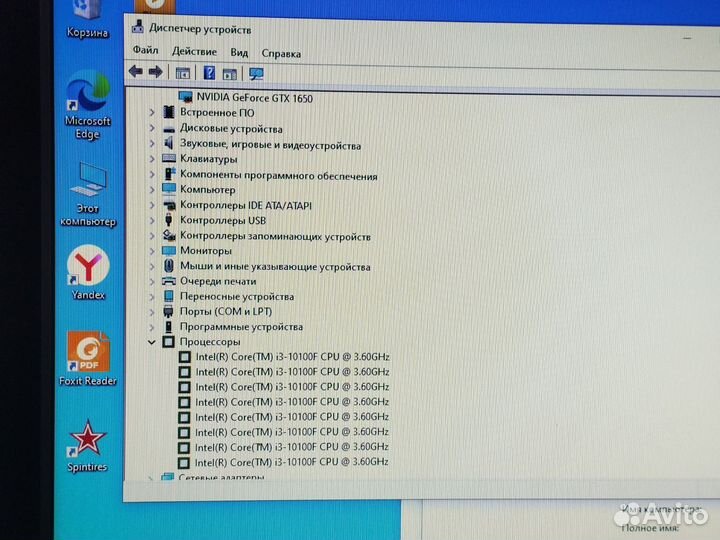Click the Процессоры category icon
This screenshot has width=720, height=540.
click(x=169, y=342)
